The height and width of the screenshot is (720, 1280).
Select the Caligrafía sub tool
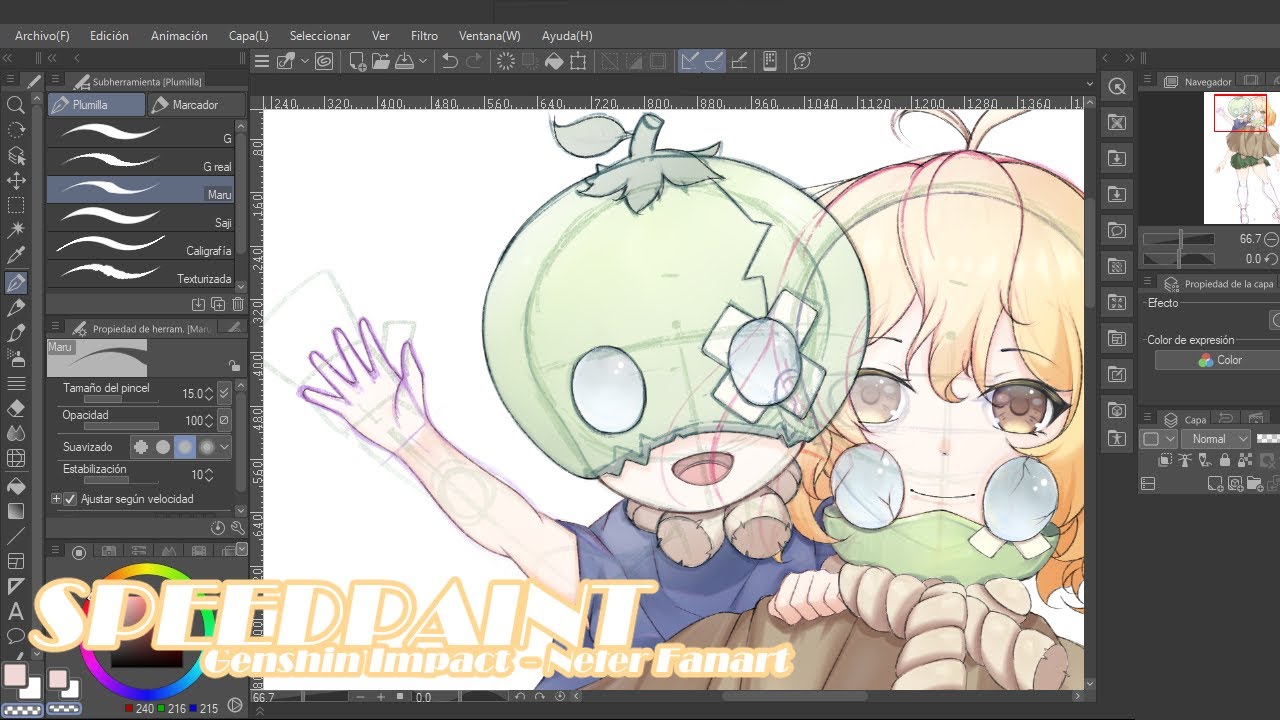coord(141,246)
